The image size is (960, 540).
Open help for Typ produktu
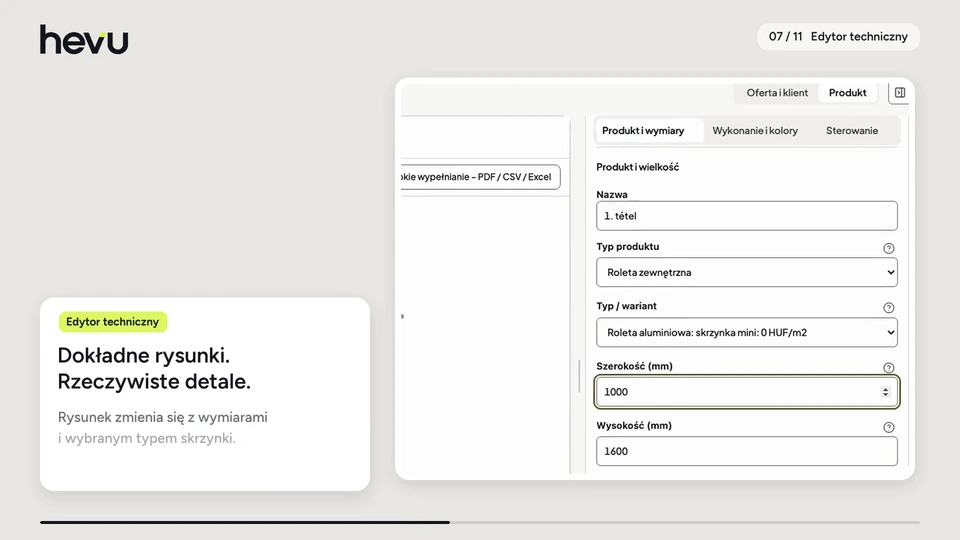point(888,249)
